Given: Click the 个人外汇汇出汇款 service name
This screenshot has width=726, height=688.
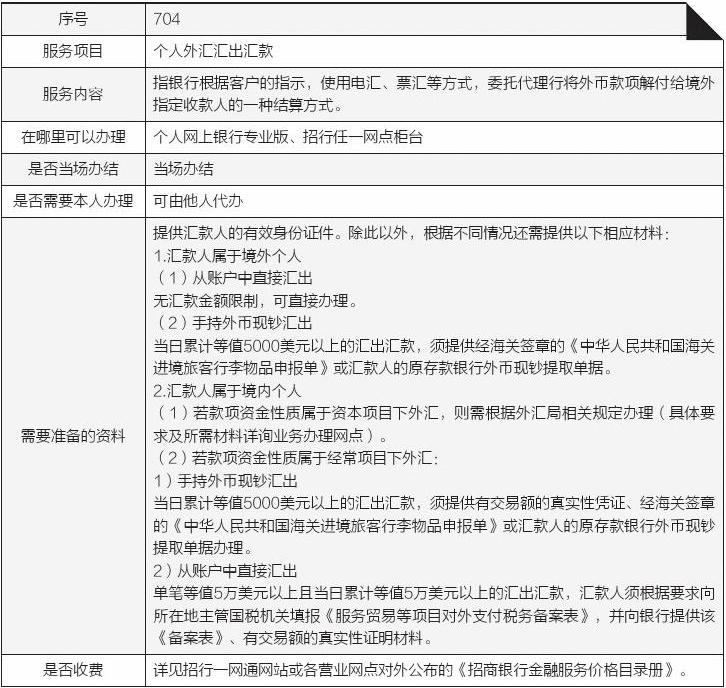Looking at the screenshot, I should click(213, 50).
